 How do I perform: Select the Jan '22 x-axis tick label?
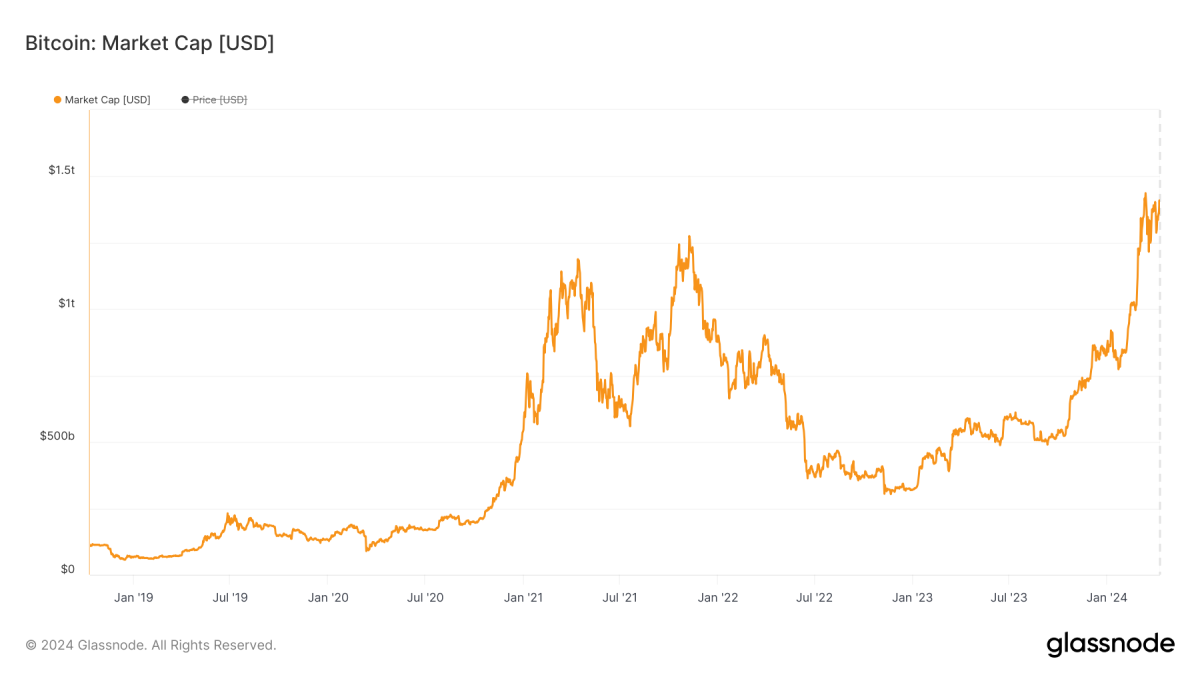coord(717,598)
